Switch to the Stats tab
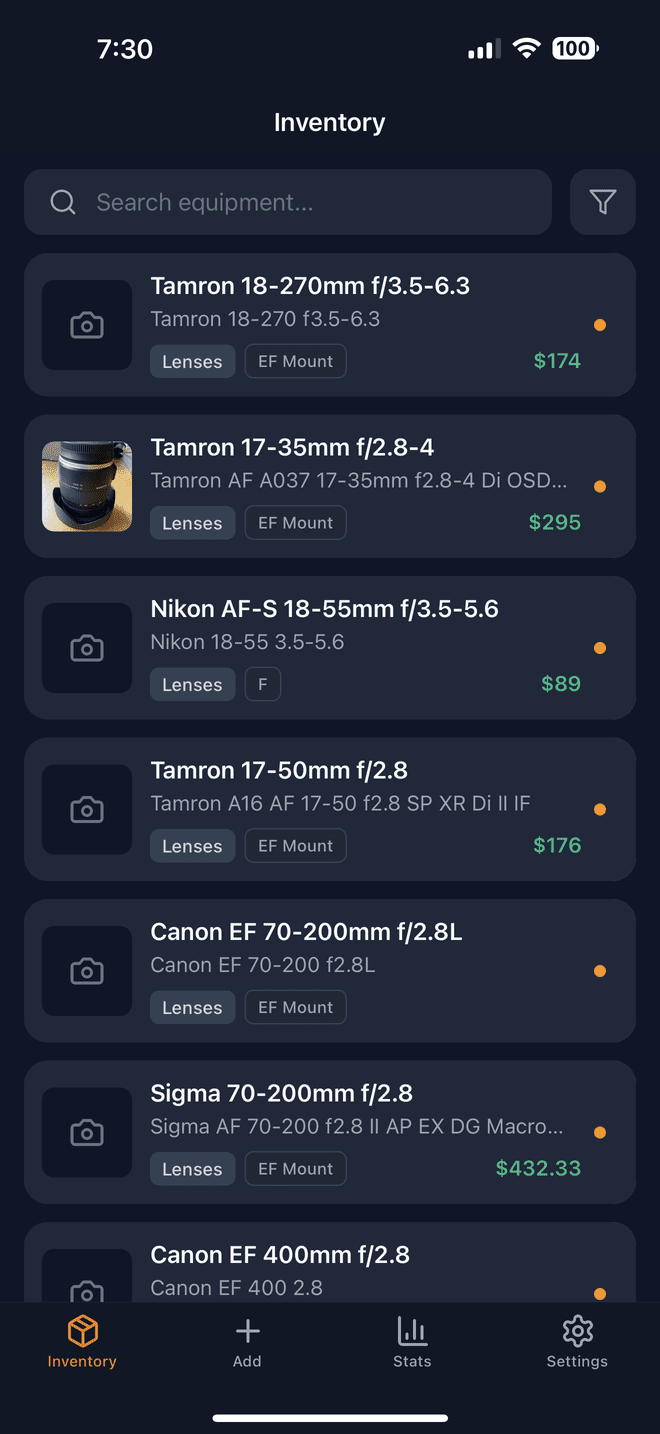The height and width of the screenshot is (1434, 660). click(412, 1341)
